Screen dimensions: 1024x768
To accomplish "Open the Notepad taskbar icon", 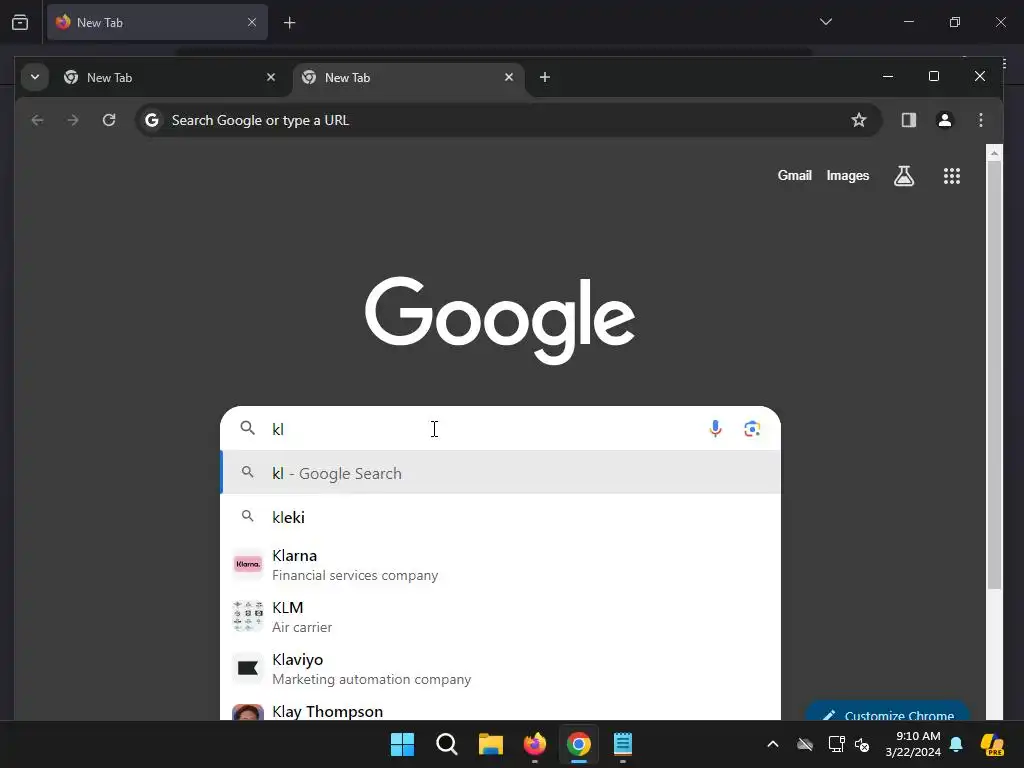I will point(623,744).
